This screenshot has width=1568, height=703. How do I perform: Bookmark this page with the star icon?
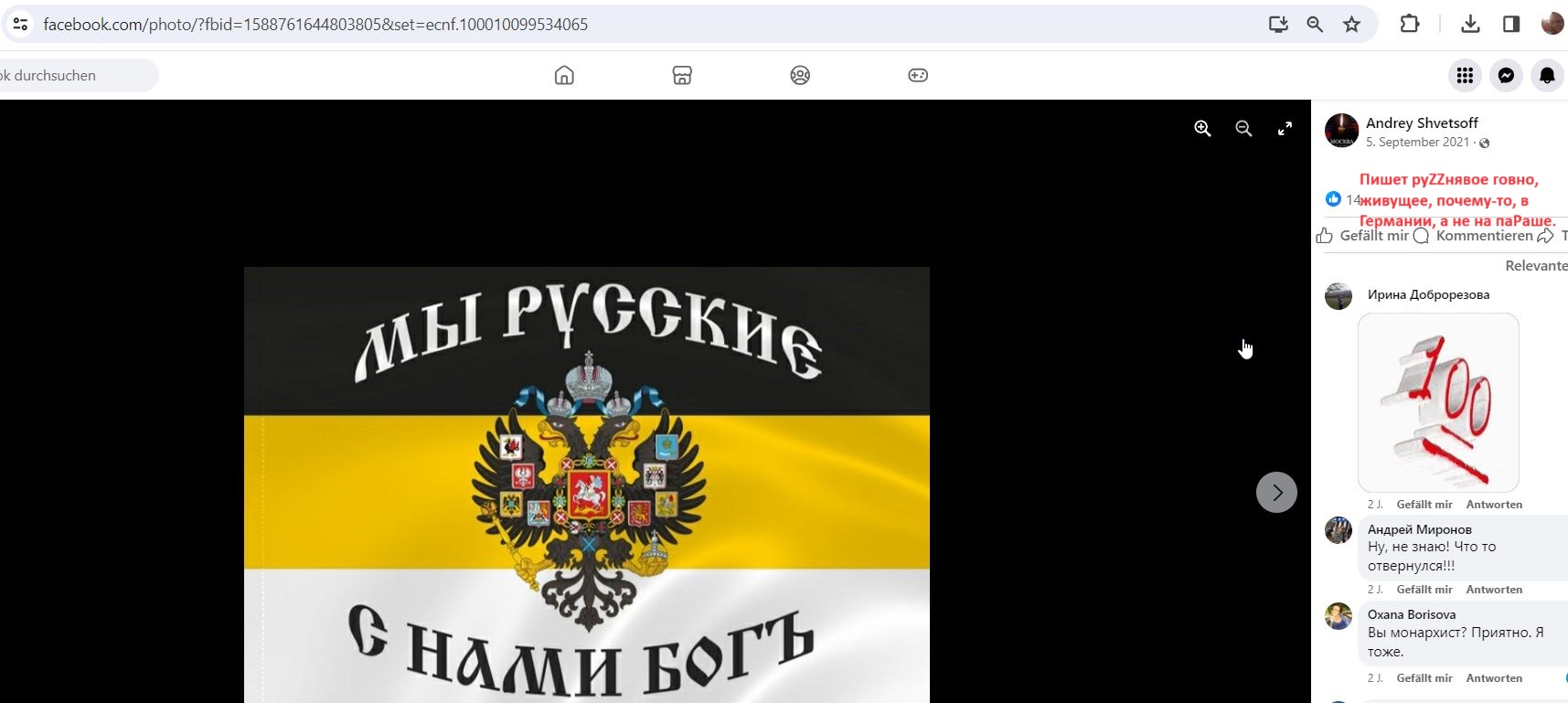pyautogui.click(x=1351, y=25)
